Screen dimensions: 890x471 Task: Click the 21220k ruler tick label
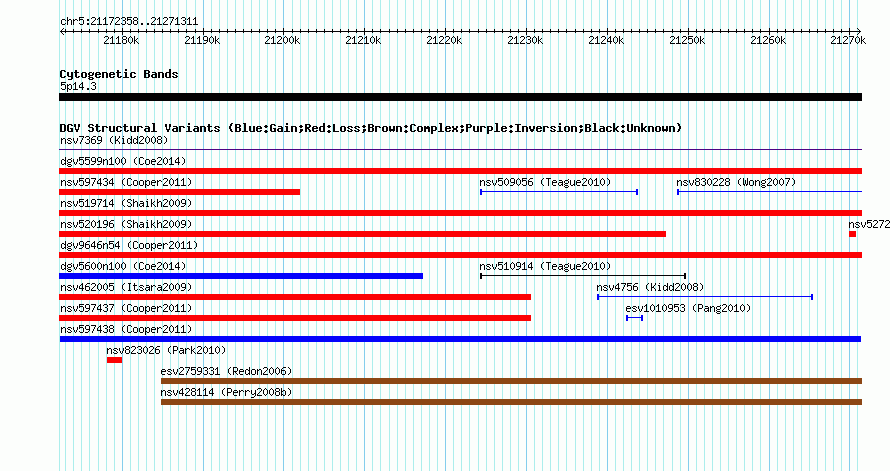point(444,40)
